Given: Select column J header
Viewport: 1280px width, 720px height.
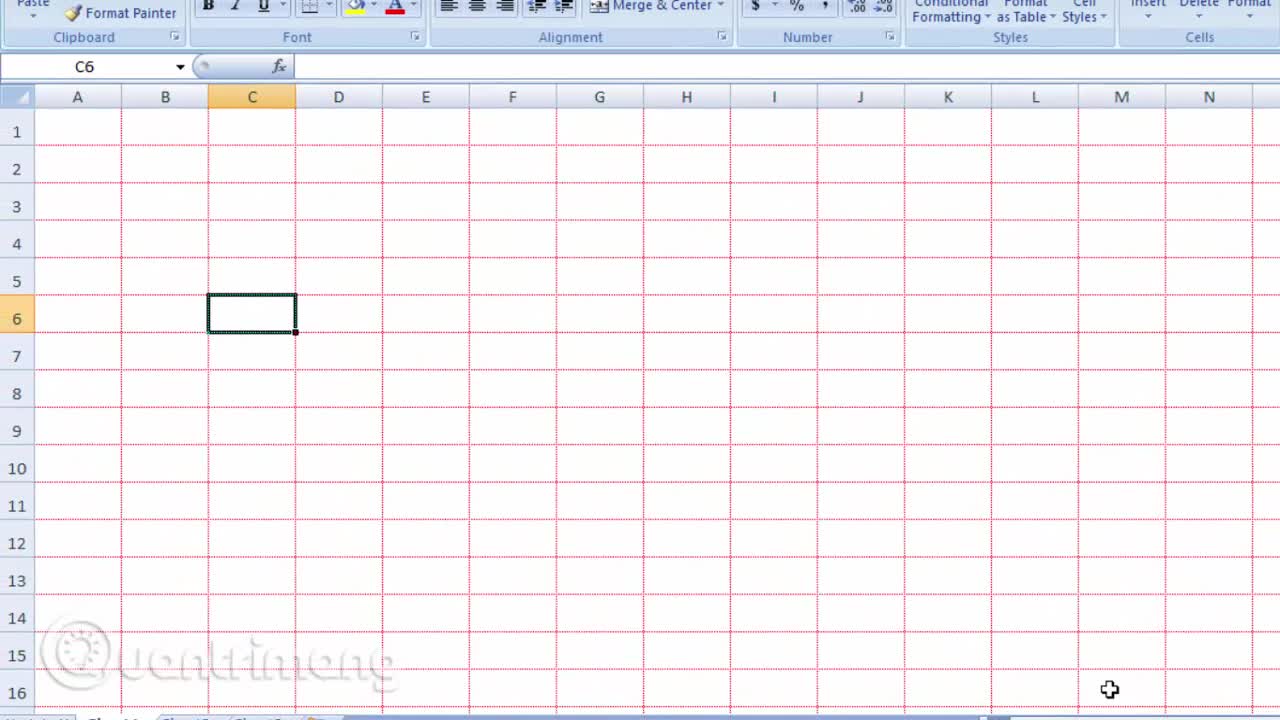Looking at the screenshot, I should (x=860, y=97).
